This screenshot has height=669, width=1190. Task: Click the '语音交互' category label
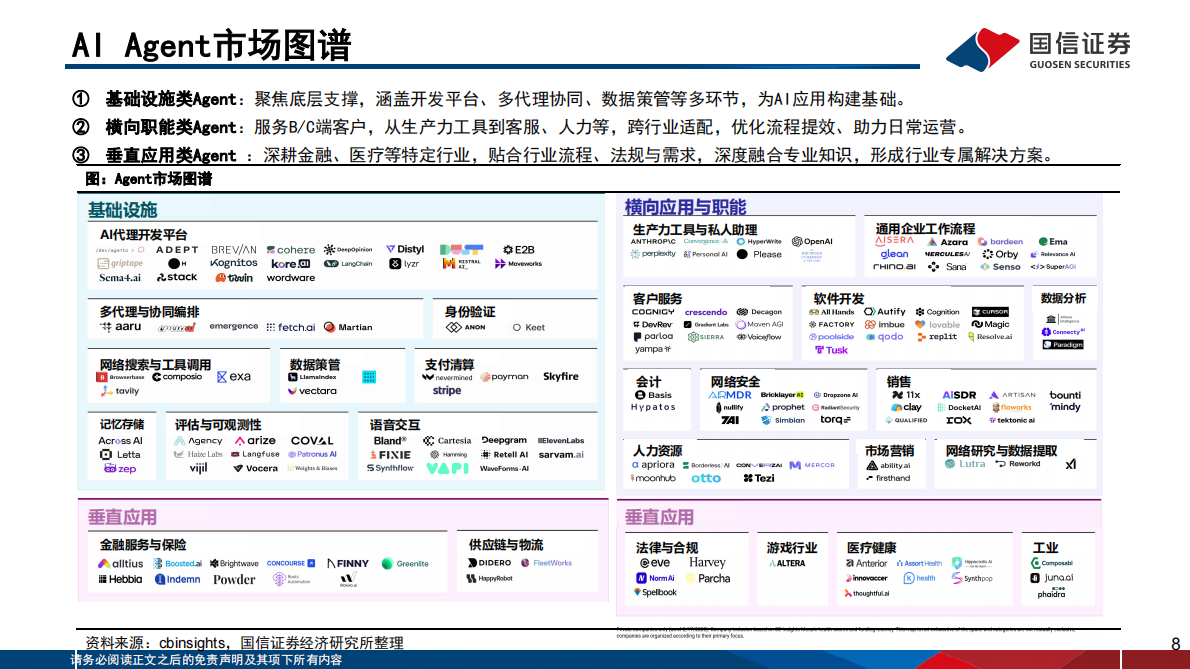395,425
